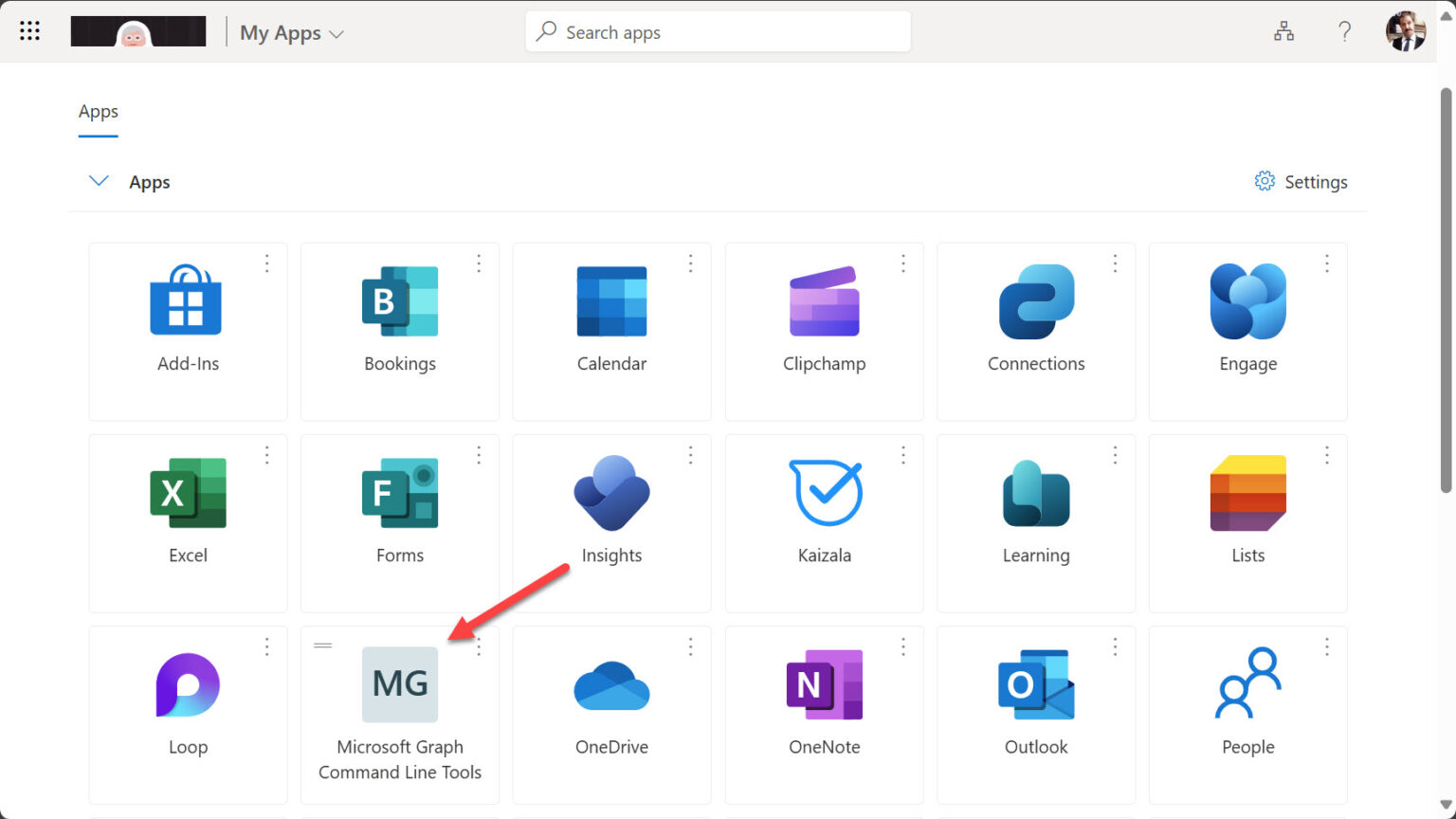
Task: Open more options for the Calendar tile
Action: click(690, 263)
